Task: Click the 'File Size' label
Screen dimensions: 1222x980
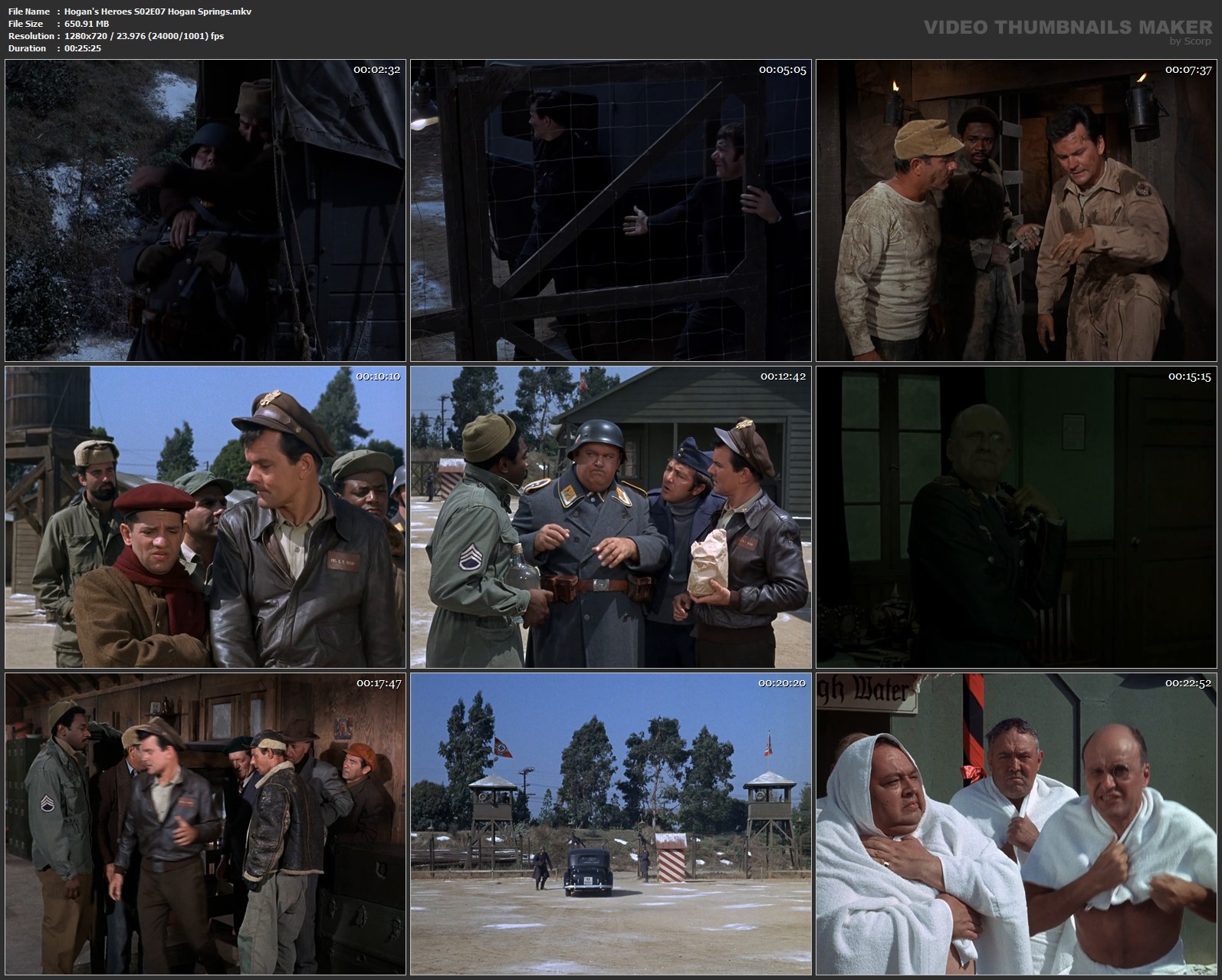Action: coord(25,24)
